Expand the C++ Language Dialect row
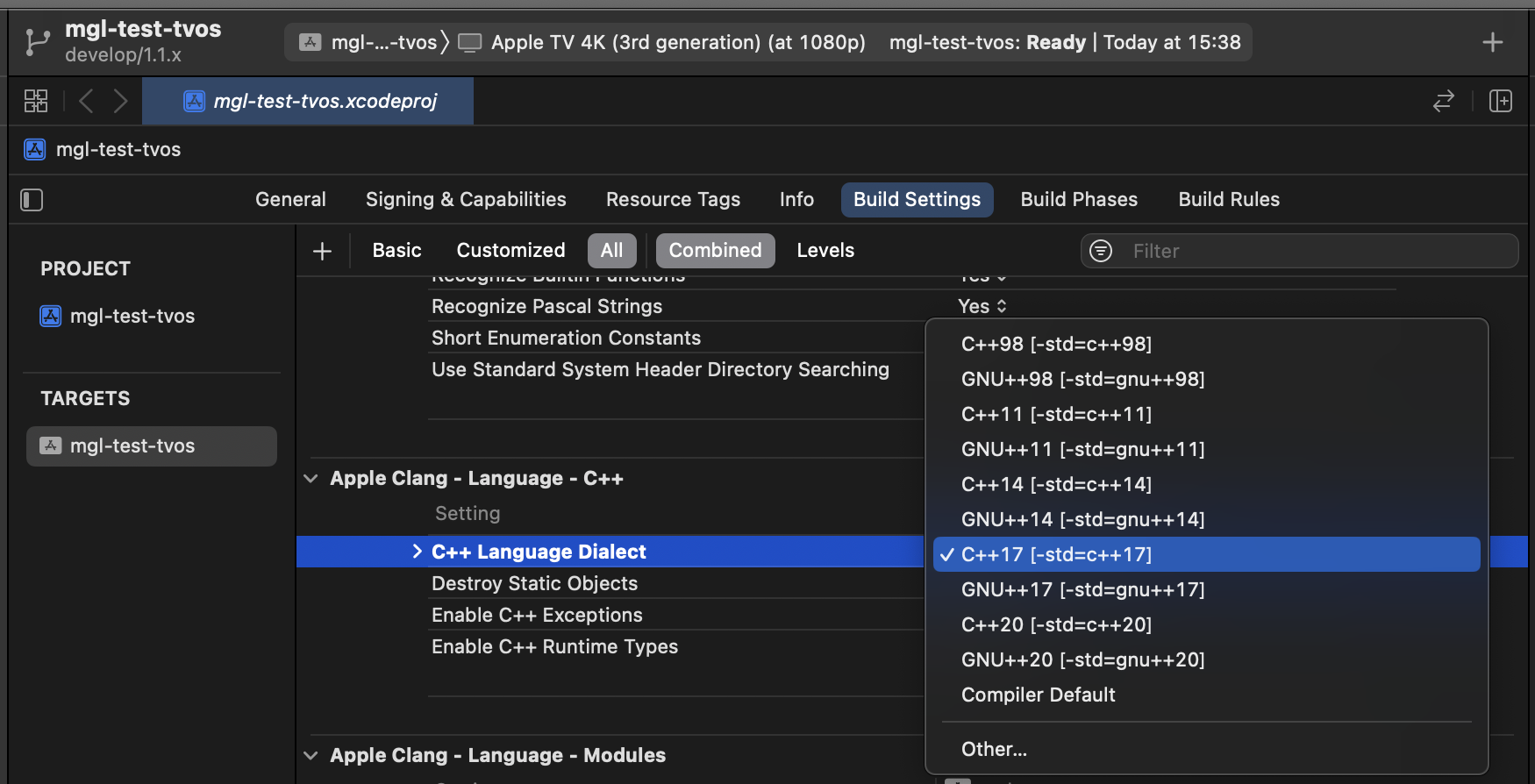Screen dimensions: 1535x784 pos(417,552)
